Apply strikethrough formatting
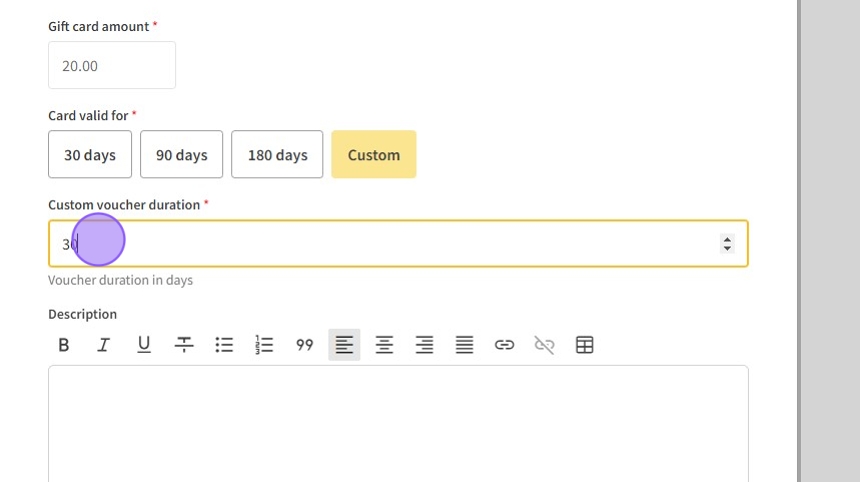 (x=184, y=345)
